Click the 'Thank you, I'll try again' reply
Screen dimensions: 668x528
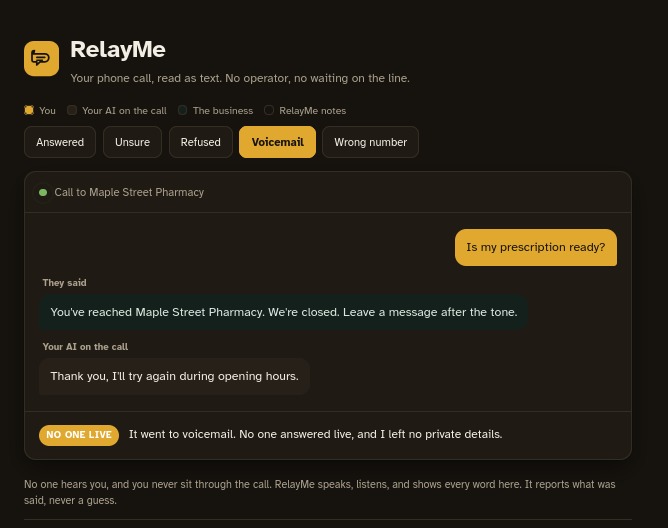tap(174, 376)
